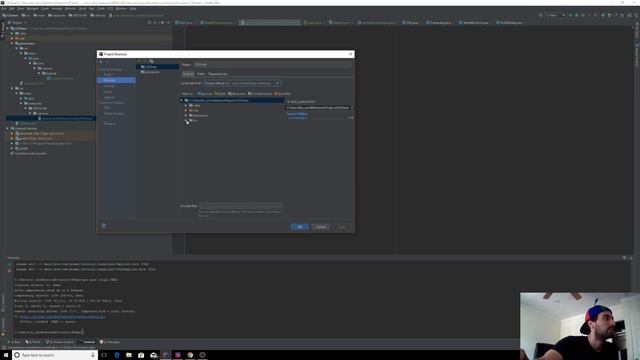Expand the .idea folder in dialog tree
640x360 pixels.
click(x=186, y=105)
